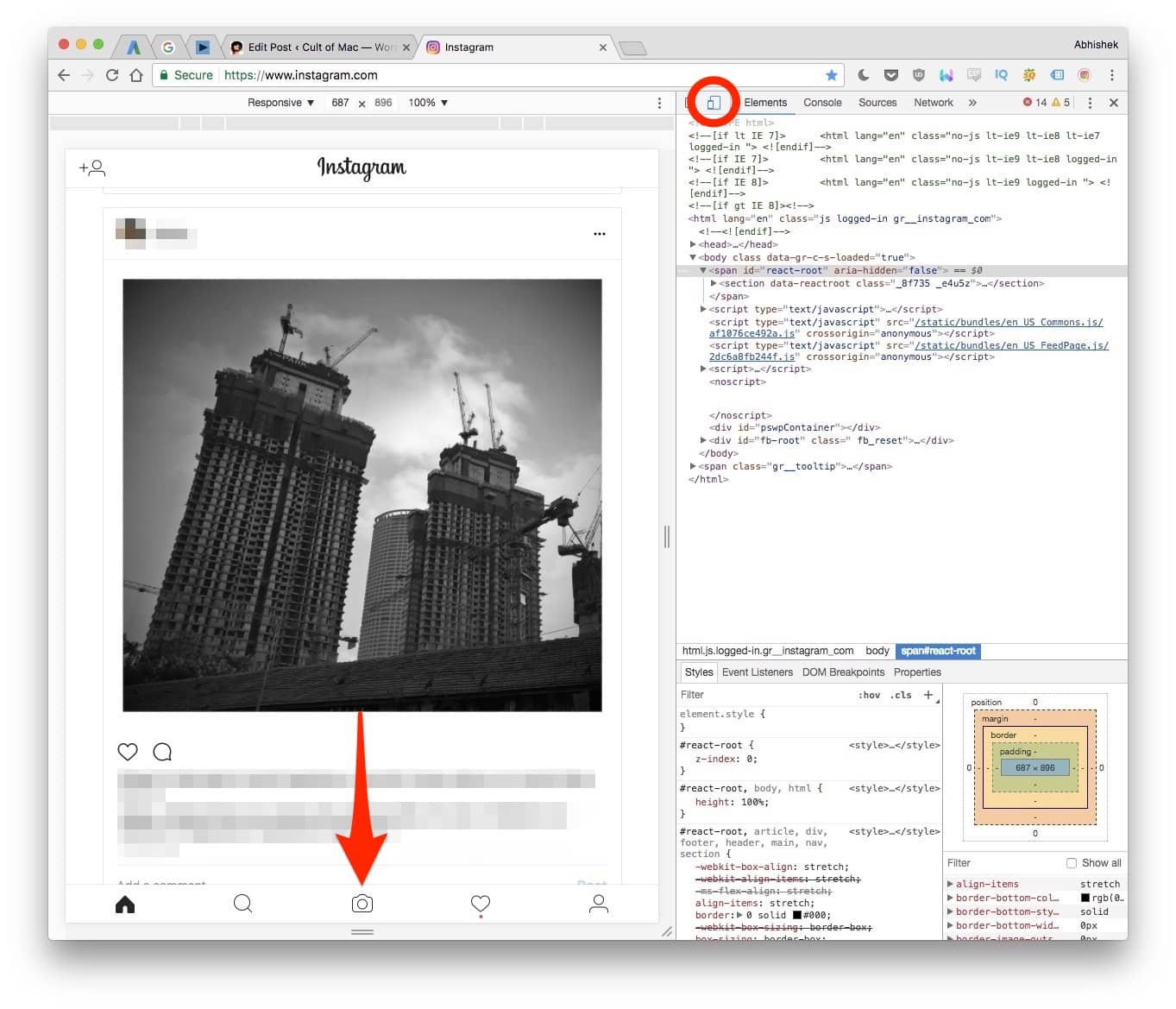Open the Responsive device dropdown
The width and height of the screenshot is (1176, 1009).
[x=280, y=103]
